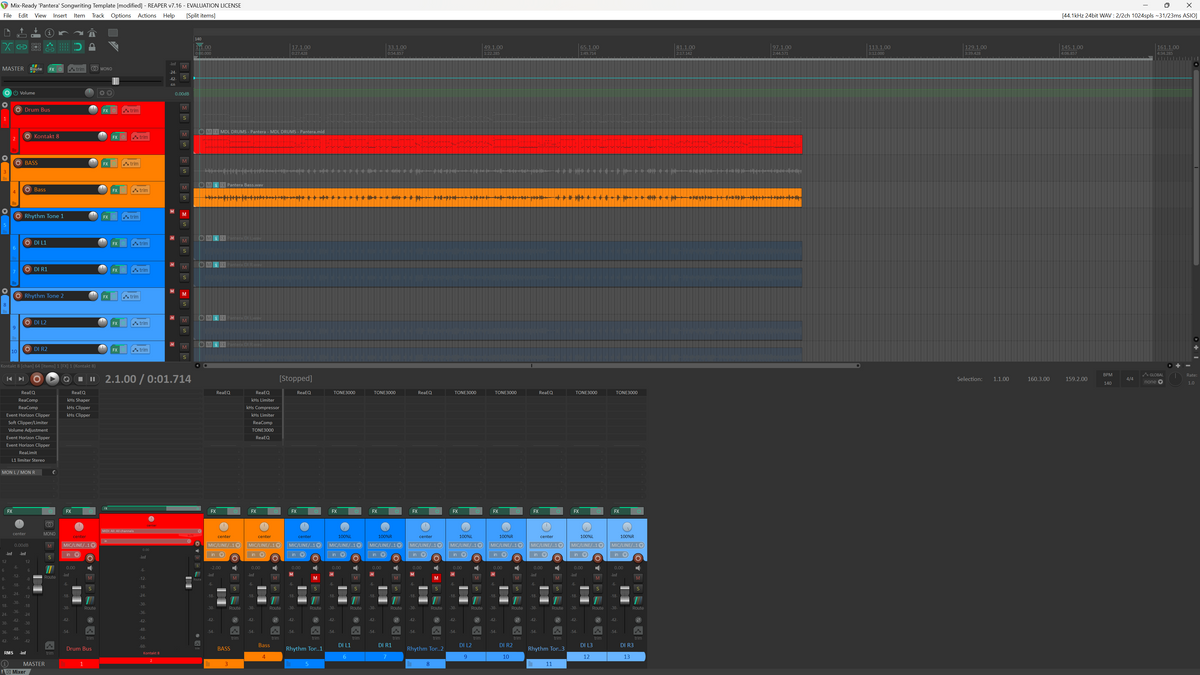Click kHs Compressor in Bass FX list
This screenshot has width=1200, height=675.
(262, 407)
